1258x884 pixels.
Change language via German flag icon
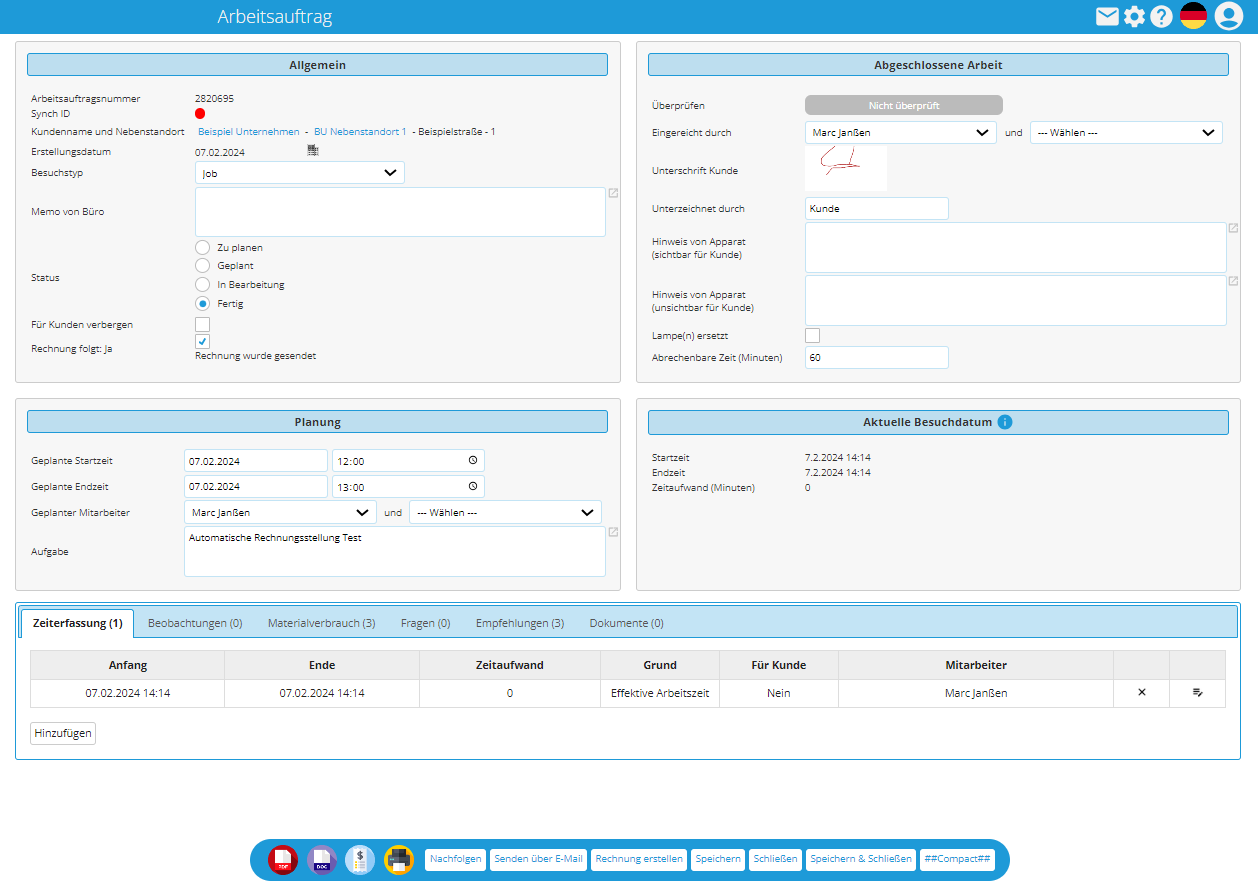coord(1193,16)
